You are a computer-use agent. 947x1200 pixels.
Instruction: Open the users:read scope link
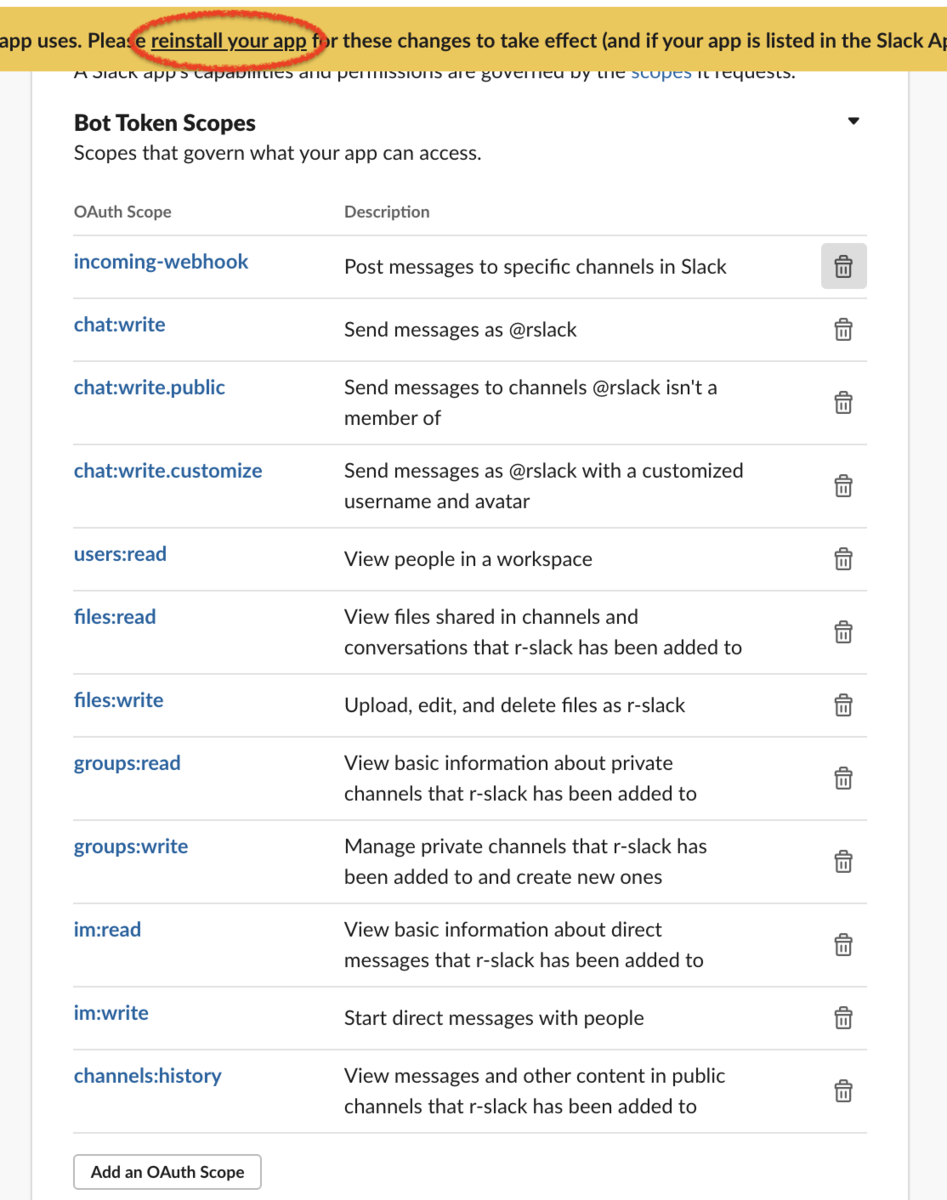(120, 554)
